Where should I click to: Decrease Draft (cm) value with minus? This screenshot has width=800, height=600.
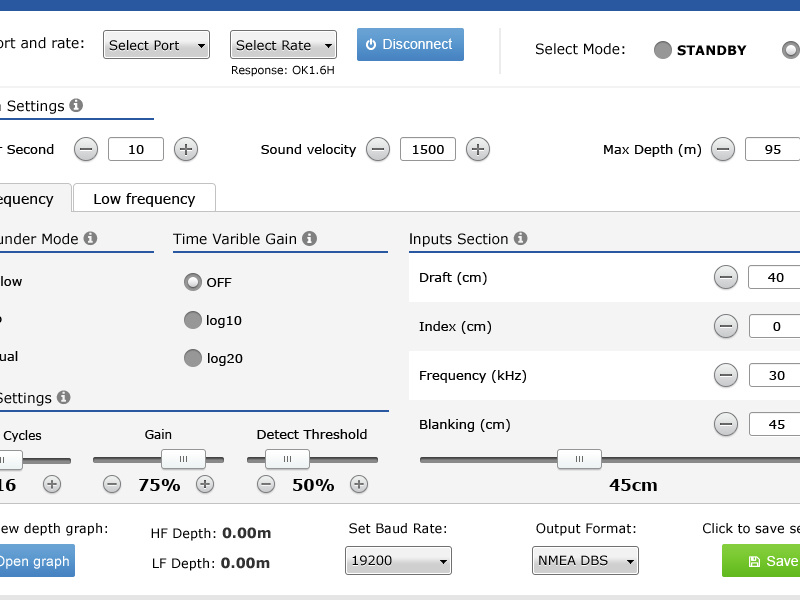click(x=726, y=278)
